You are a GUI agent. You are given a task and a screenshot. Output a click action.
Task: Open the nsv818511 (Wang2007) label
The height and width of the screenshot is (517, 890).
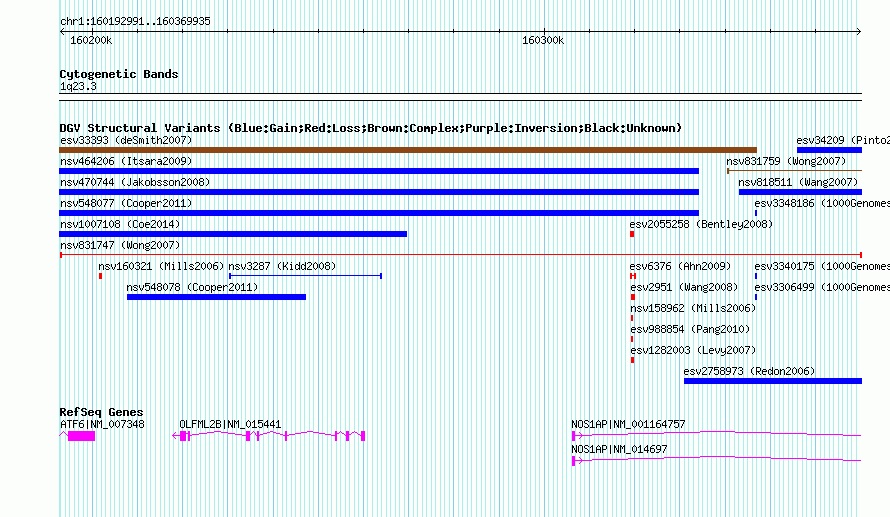pyautogui.click(x=798, y=182)
